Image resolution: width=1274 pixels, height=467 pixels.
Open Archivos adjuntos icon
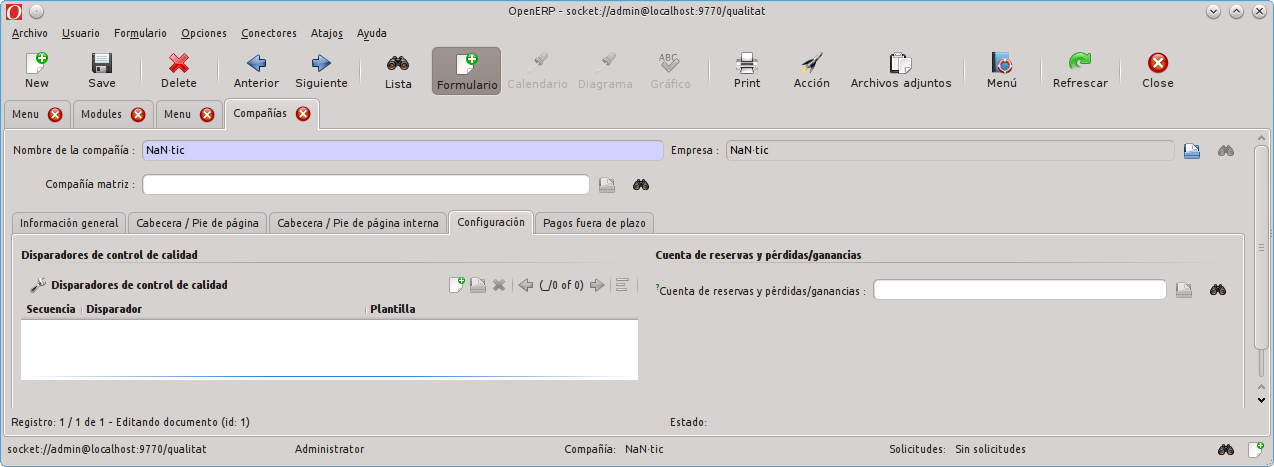pyautogui.click(x=901, y=63)
